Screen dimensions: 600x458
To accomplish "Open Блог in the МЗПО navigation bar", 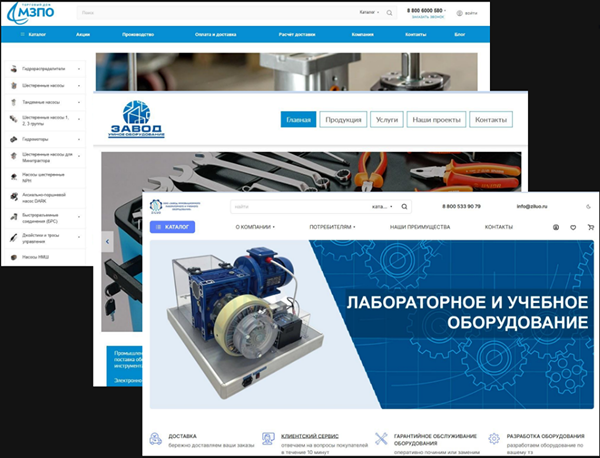I will pyautogui.click(x=460, y=34).
